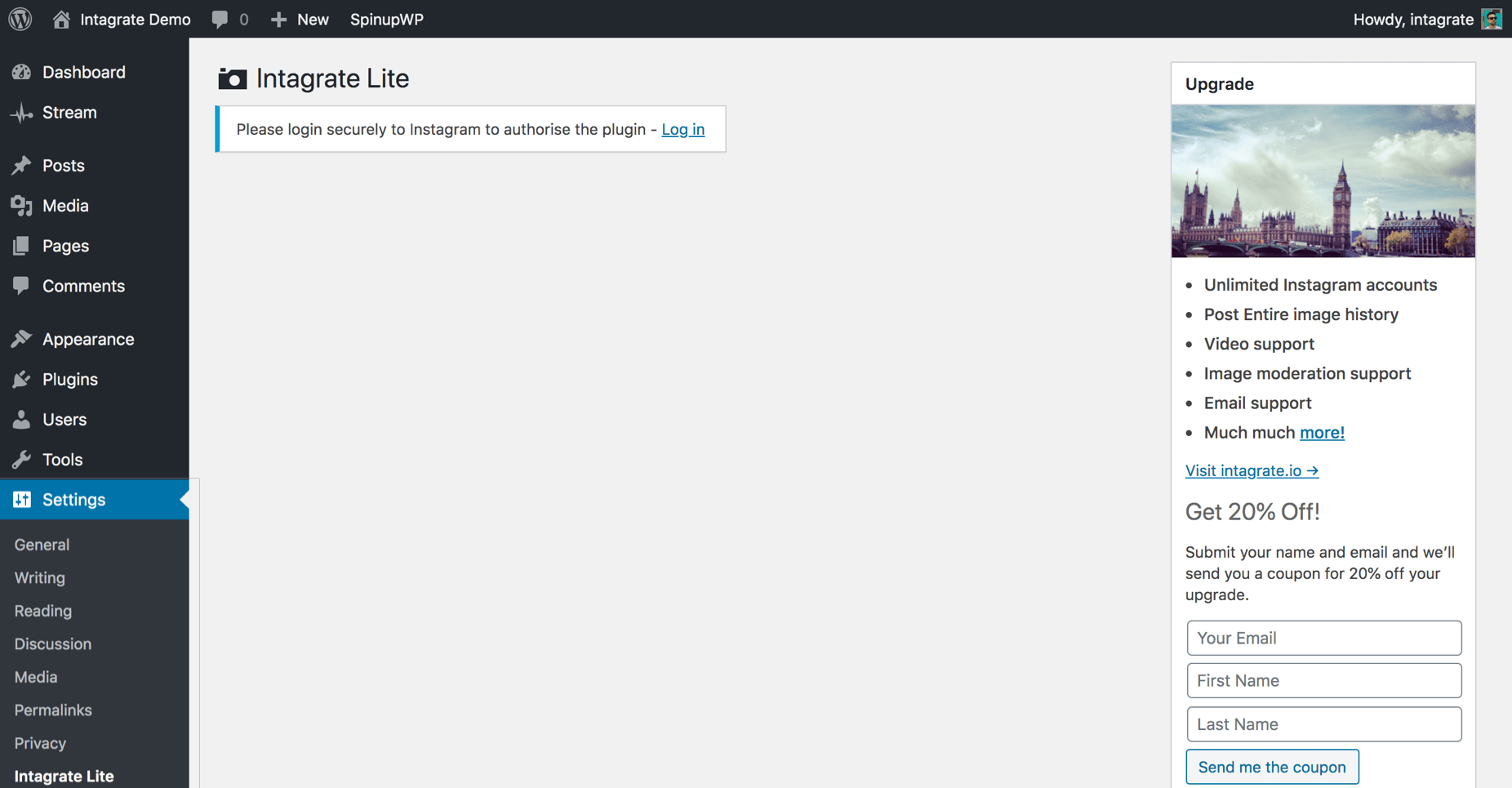The height and width of the screenshot is (788, 1512).
Task: Click the Media library icon in sidebar
Action: coord(21,206)
